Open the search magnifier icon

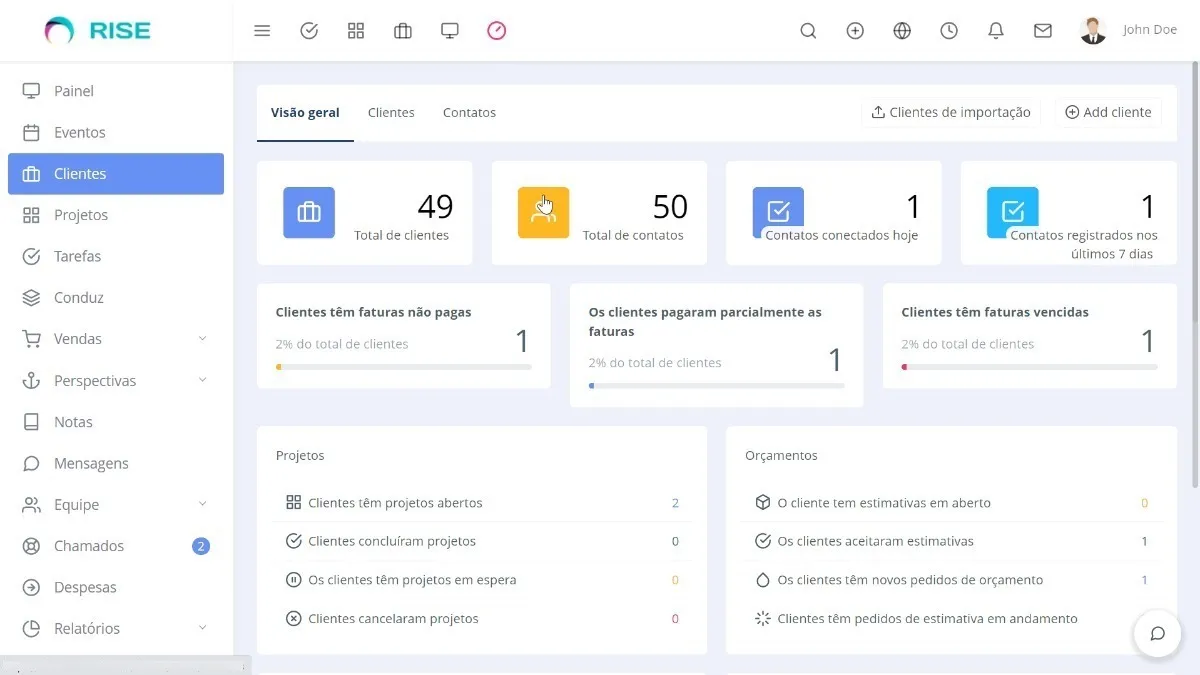coord(808,31)
